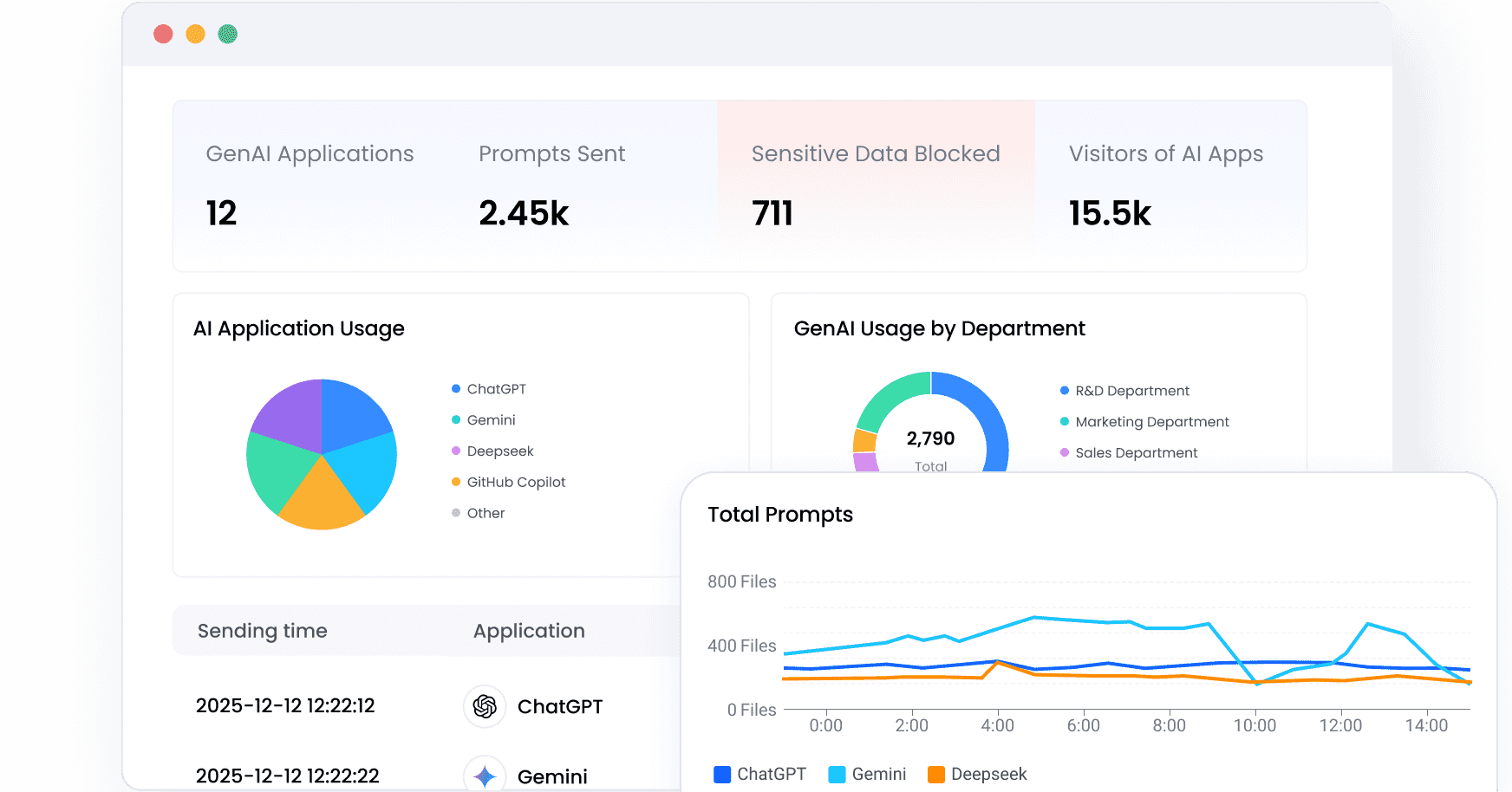Click the ChatGPT application name in the table
This screenshot has width=1512, height=792.
pyautogui.click(x=560, y=707)
